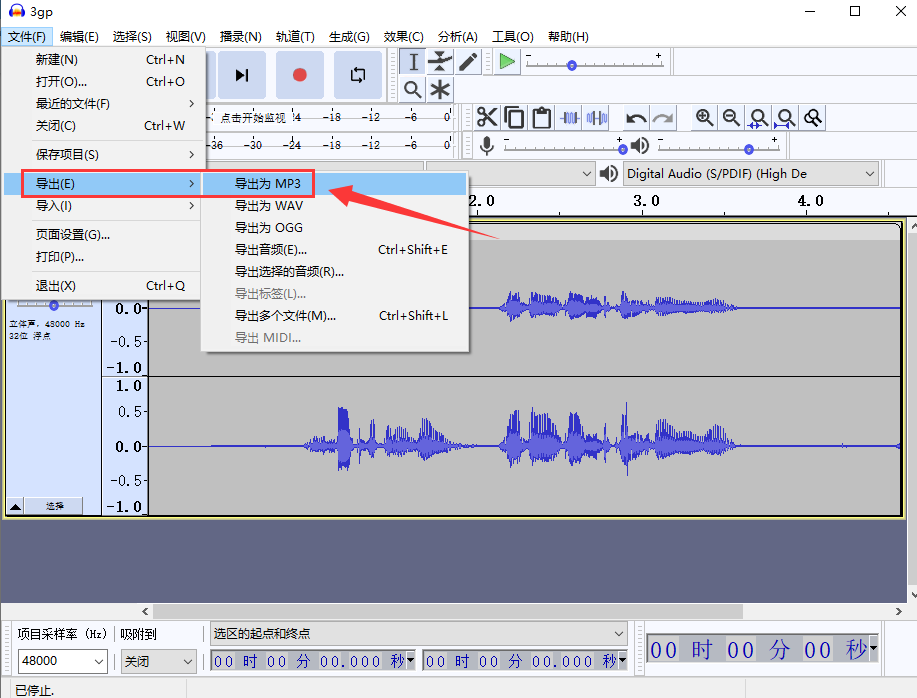Click the 选择 button on the track panel
Image resolution: width=917 pixels, height=698 pixels.
[53, 505]
